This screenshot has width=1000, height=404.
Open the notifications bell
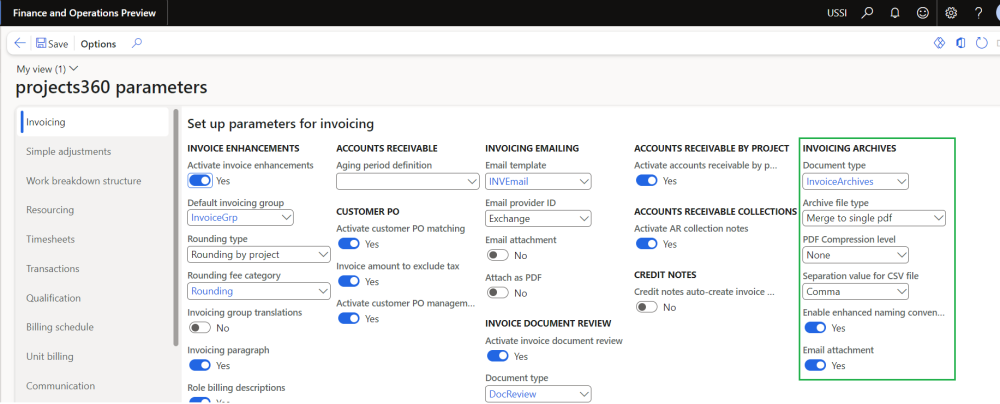[x=893, y=13]
